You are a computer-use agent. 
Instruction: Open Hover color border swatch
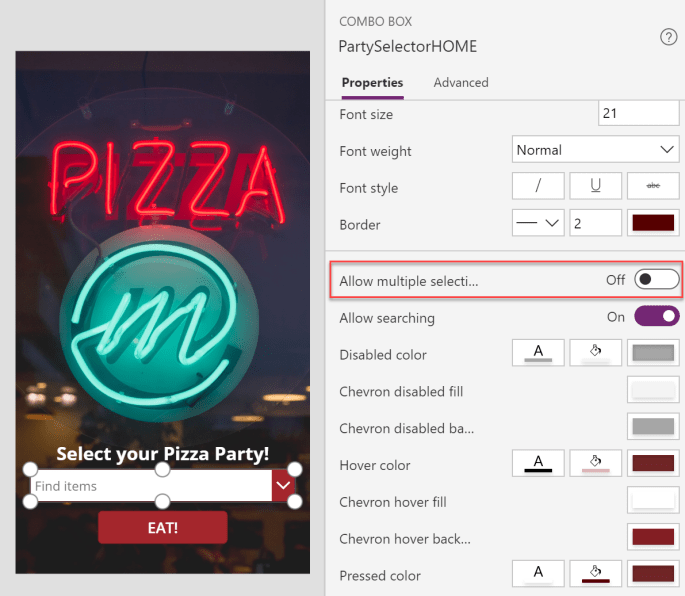click(x=653, y=463)
